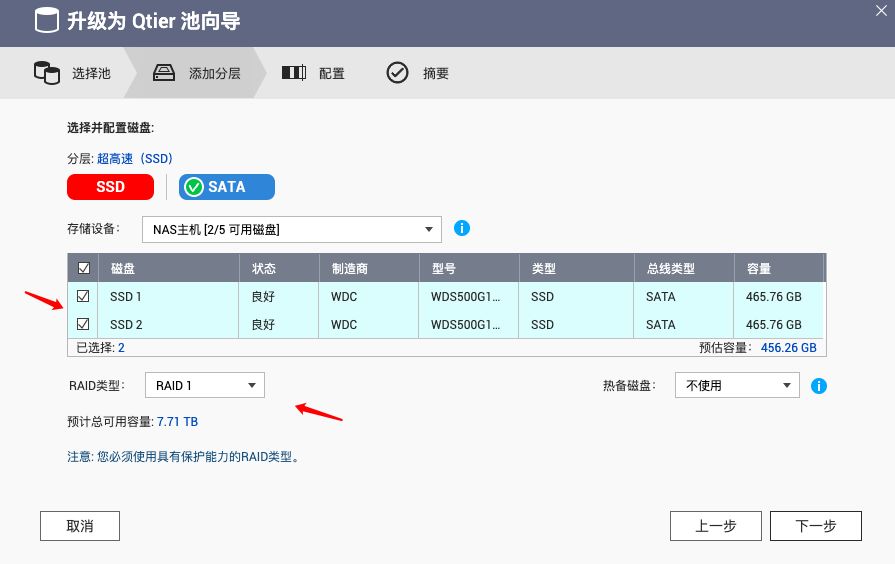
Task: Click the 配置 step icon
Action: tap(293, 73)
